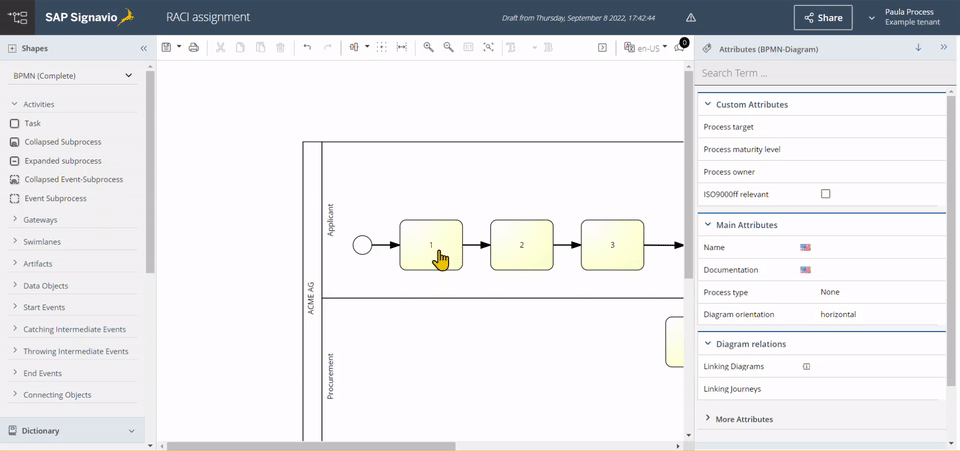Open the en-US language dropdown
Image resolution: width=960 pixels, height=451 pixels.
click(644, 47)
